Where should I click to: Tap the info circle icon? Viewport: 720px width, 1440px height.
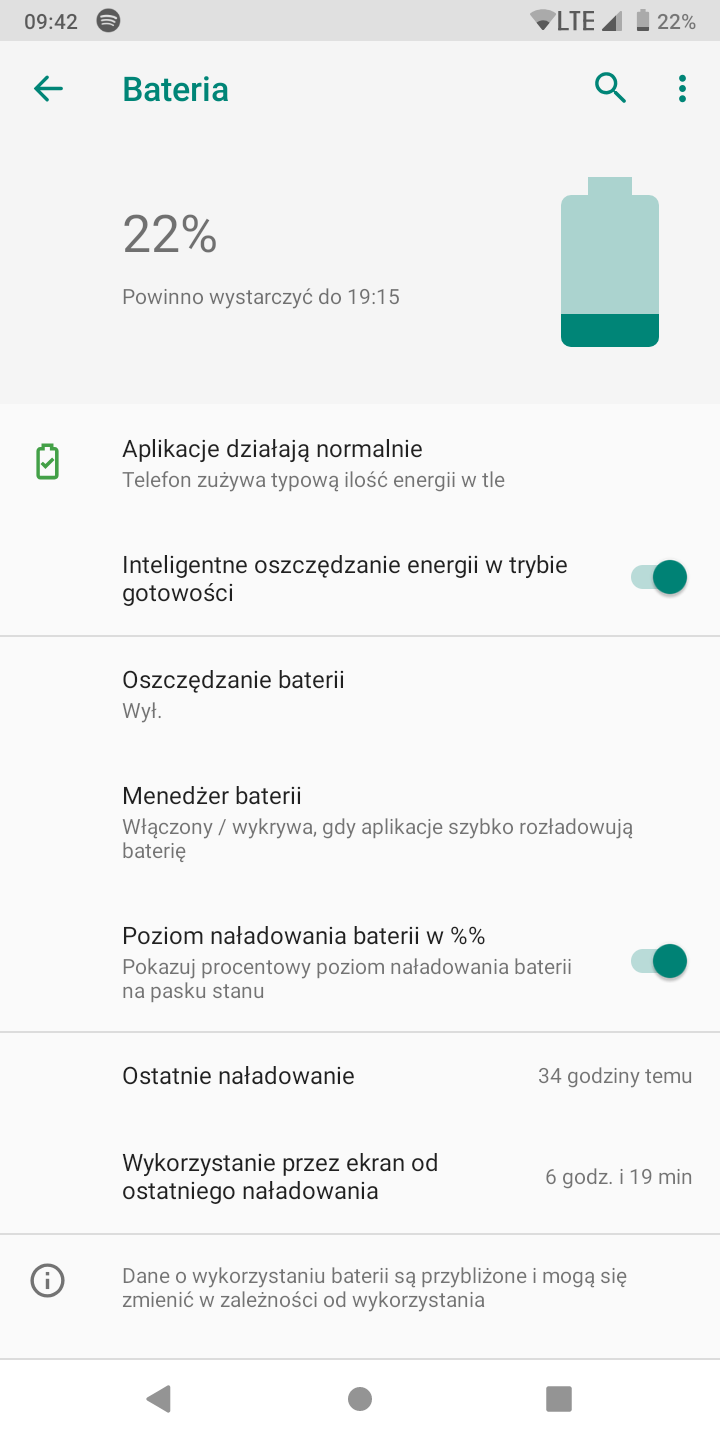click(x=47, y=1281)
